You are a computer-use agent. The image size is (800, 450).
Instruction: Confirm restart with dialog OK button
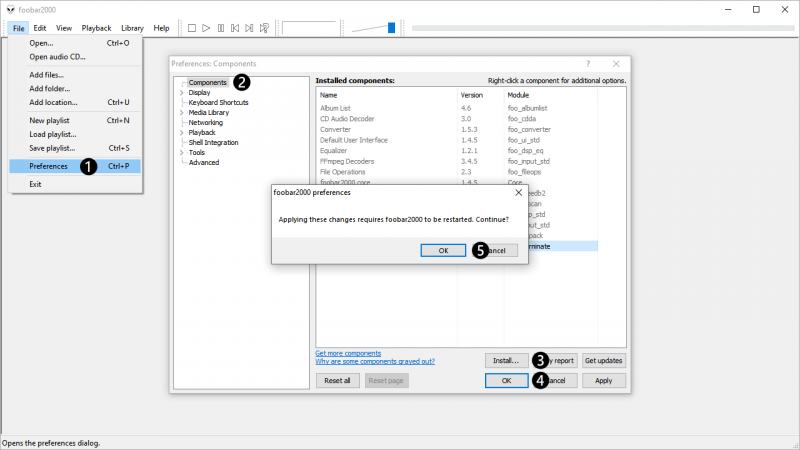tap(443, 250)
